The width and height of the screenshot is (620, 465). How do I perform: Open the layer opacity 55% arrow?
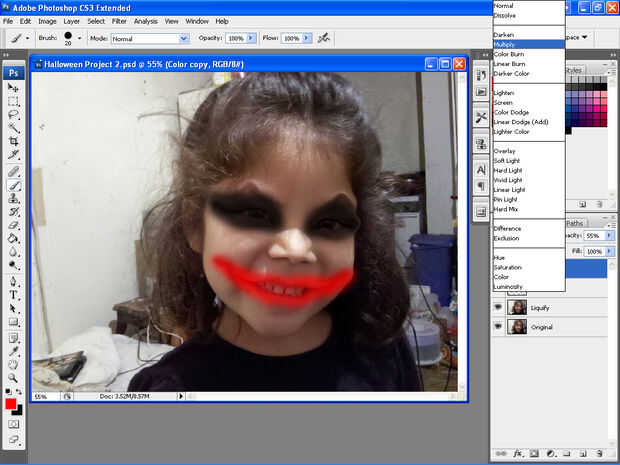[609, 235]
